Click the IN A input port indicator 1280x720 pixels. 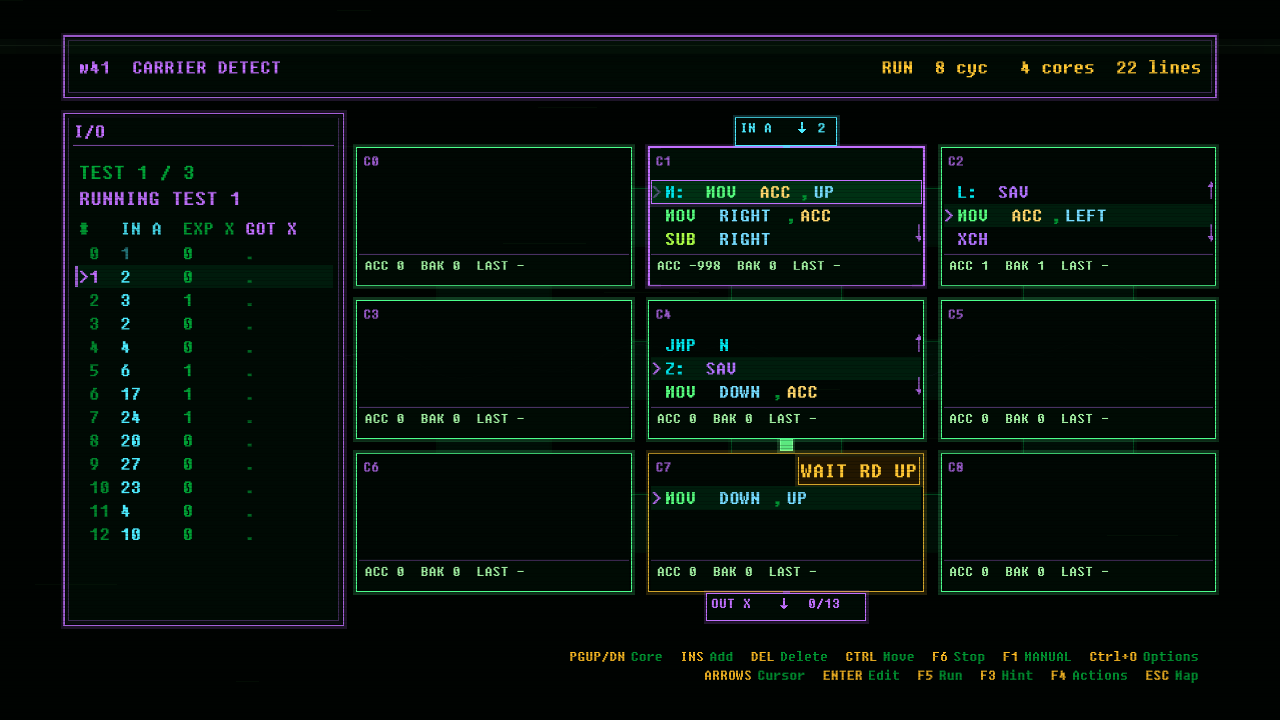(x=786, y=130)
